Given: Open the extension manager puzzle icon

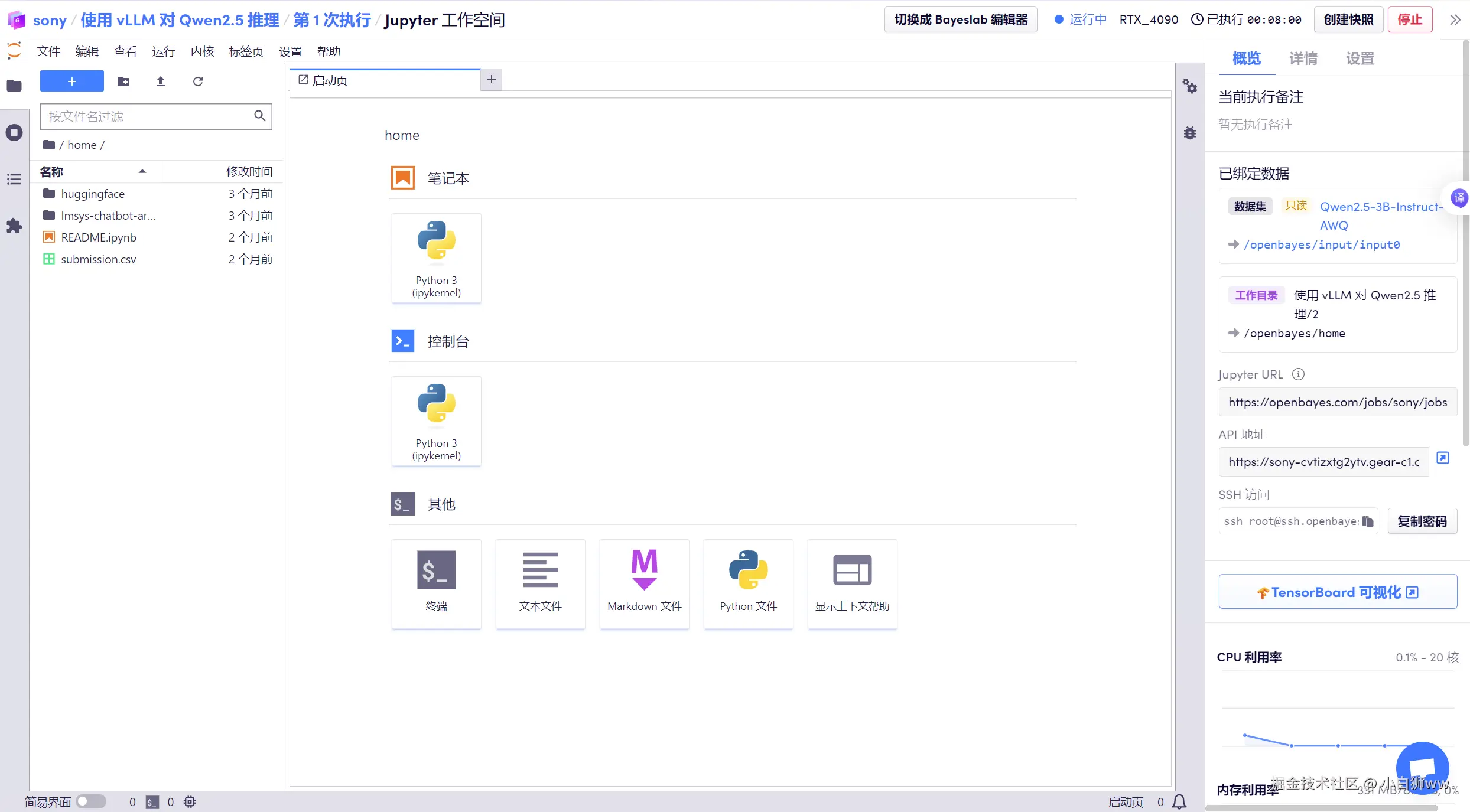Looking at the screenshot, I should click(x=14, y=226).
